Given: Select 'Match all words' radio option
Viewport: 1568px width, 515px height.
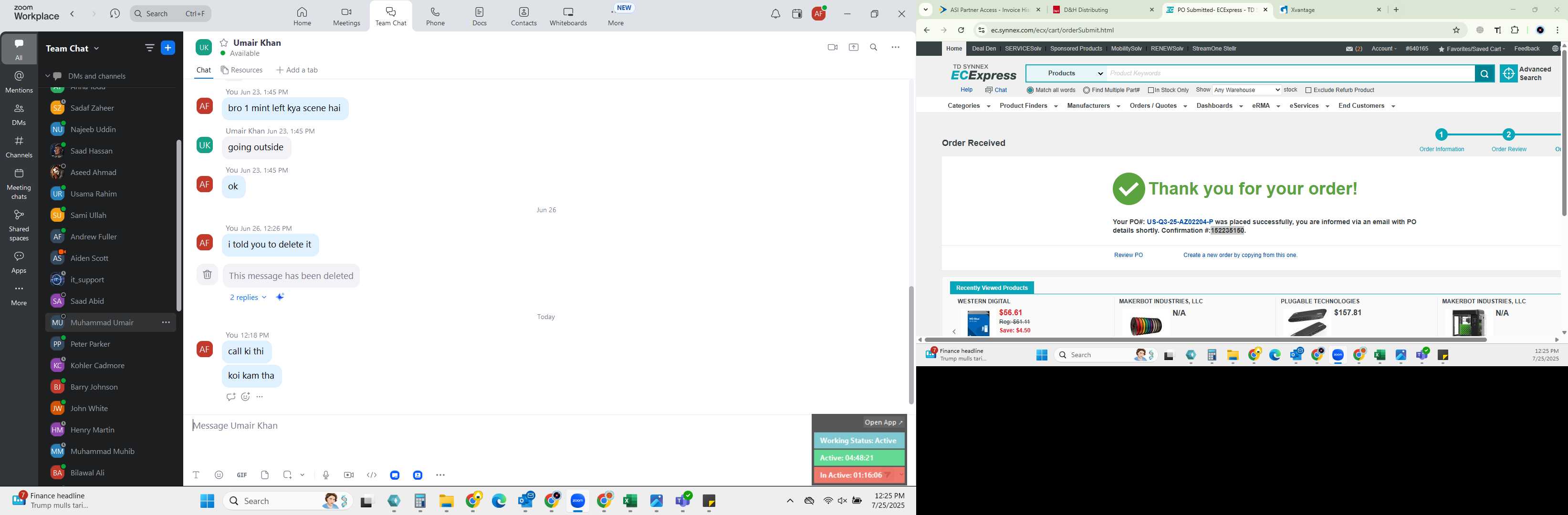Looking at the screenshot, I should [1030, 90].
